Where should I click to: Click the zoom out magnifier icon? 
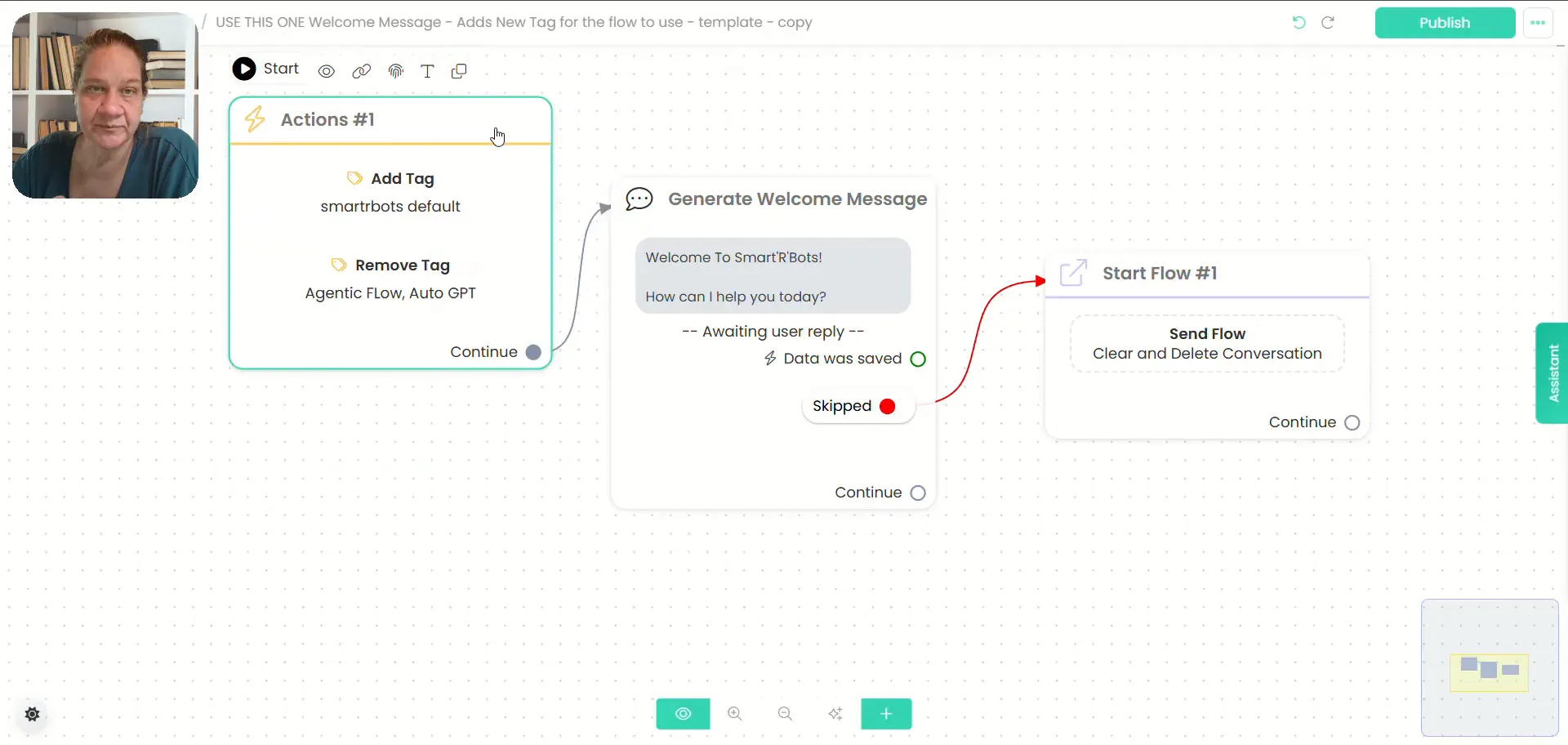pyautogui.click(x=785, y=714)
